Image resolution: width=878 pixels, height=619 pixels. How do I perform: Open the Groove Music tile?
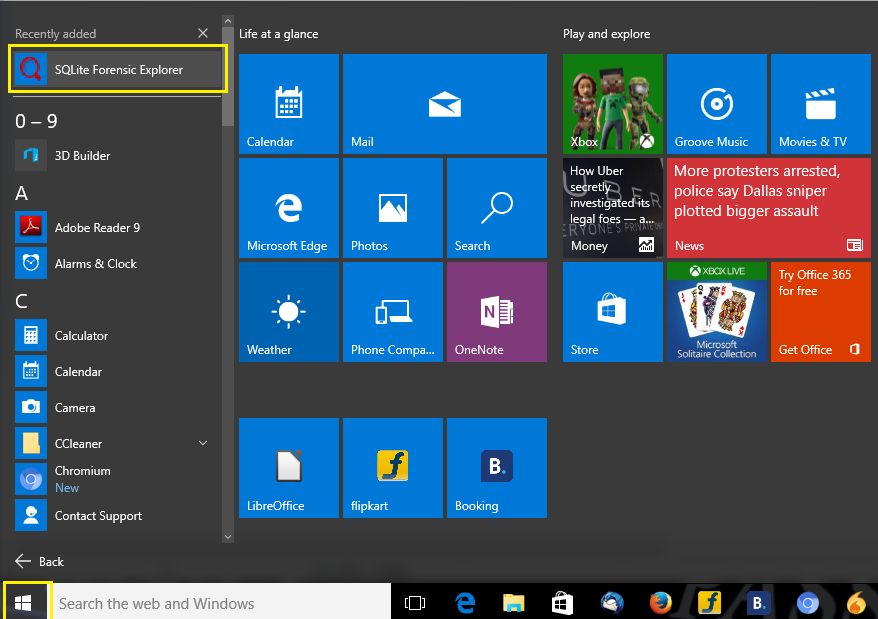pyautogui.click(x=717, y=104)
